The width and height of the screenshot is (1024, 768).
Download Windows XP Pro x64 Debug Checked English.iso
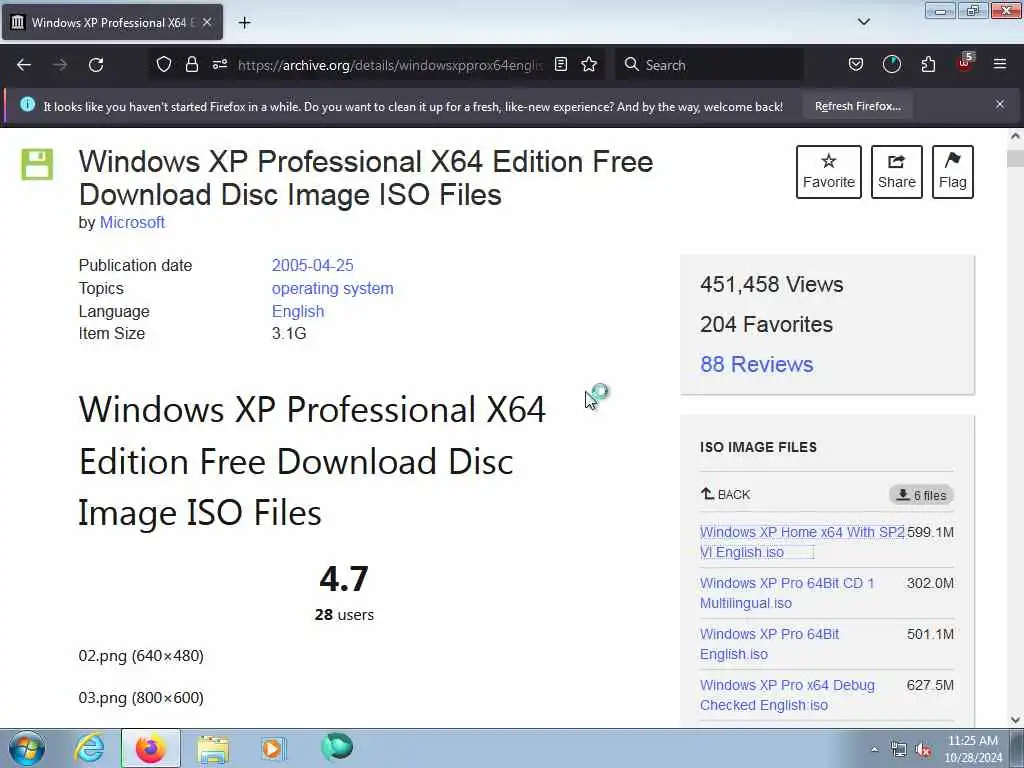click(x=787, y=695)
